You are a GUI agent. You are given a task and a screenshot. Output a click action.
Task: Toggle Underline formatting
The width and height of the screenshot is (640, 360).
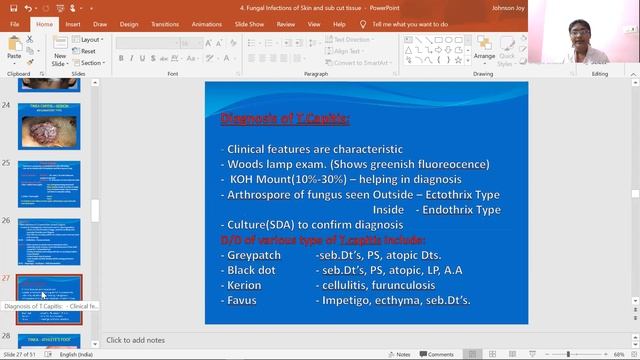coord(142,58)
